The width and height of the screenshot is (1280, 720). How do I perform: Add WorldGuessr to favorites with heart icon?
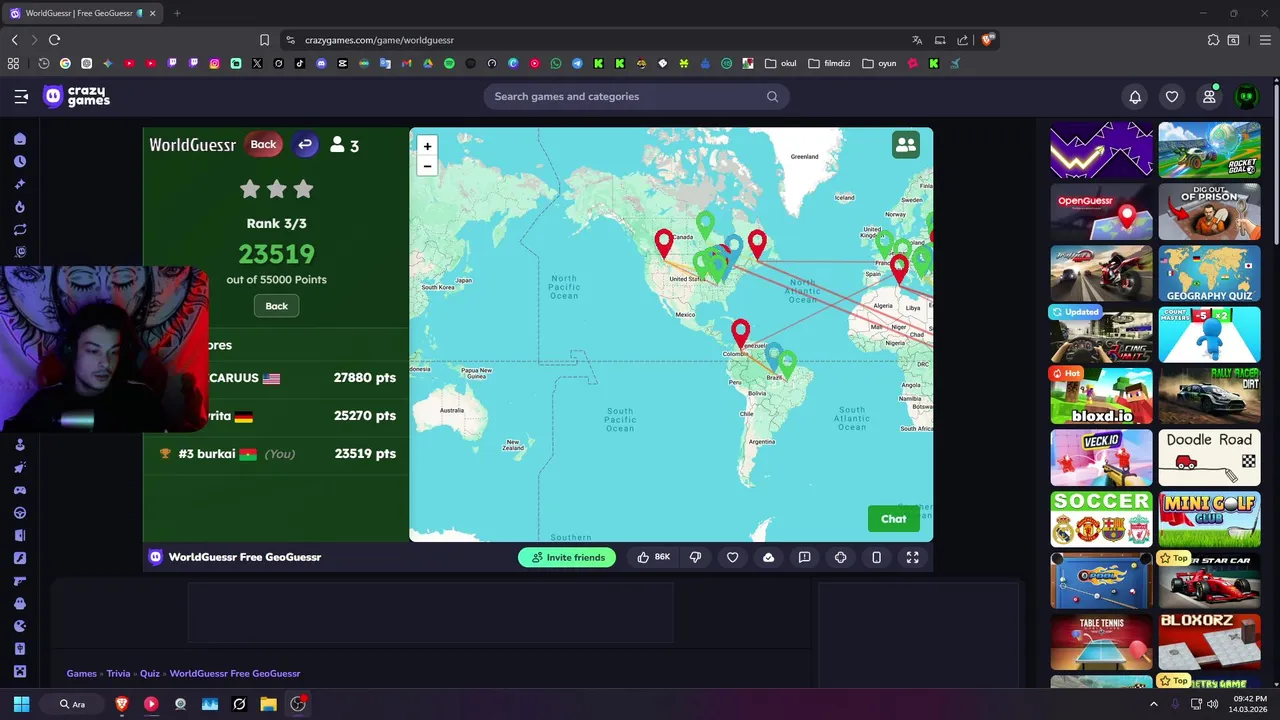point(732,557)
